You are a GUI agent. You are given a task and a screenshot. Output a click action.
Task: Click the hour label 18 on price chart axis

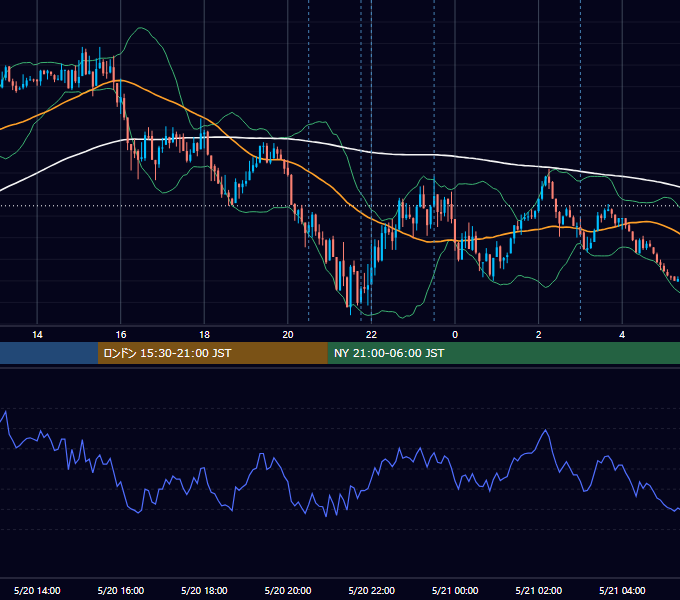(204, 334)
